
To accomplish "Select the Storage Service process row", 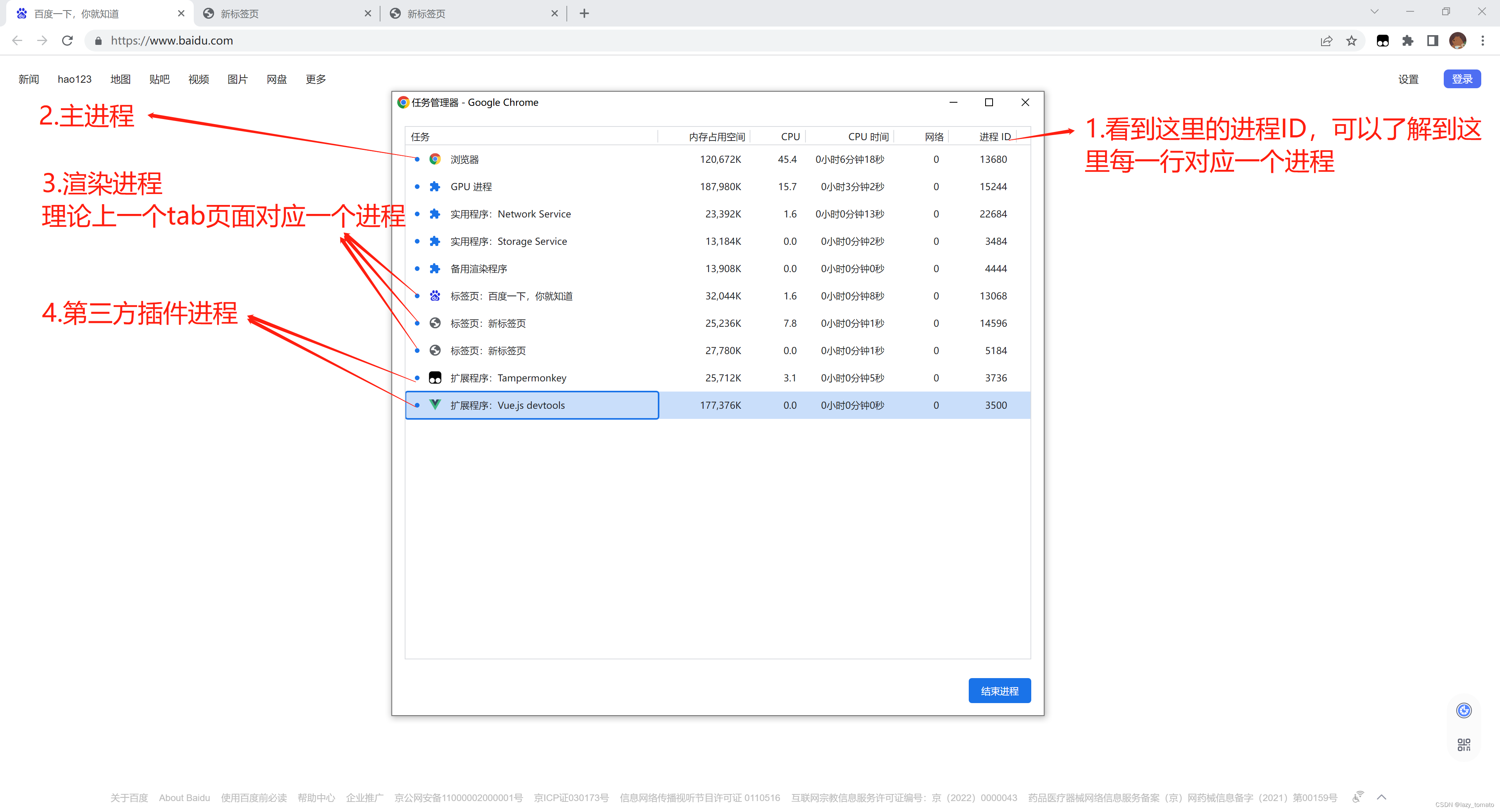I will point(718,241).
